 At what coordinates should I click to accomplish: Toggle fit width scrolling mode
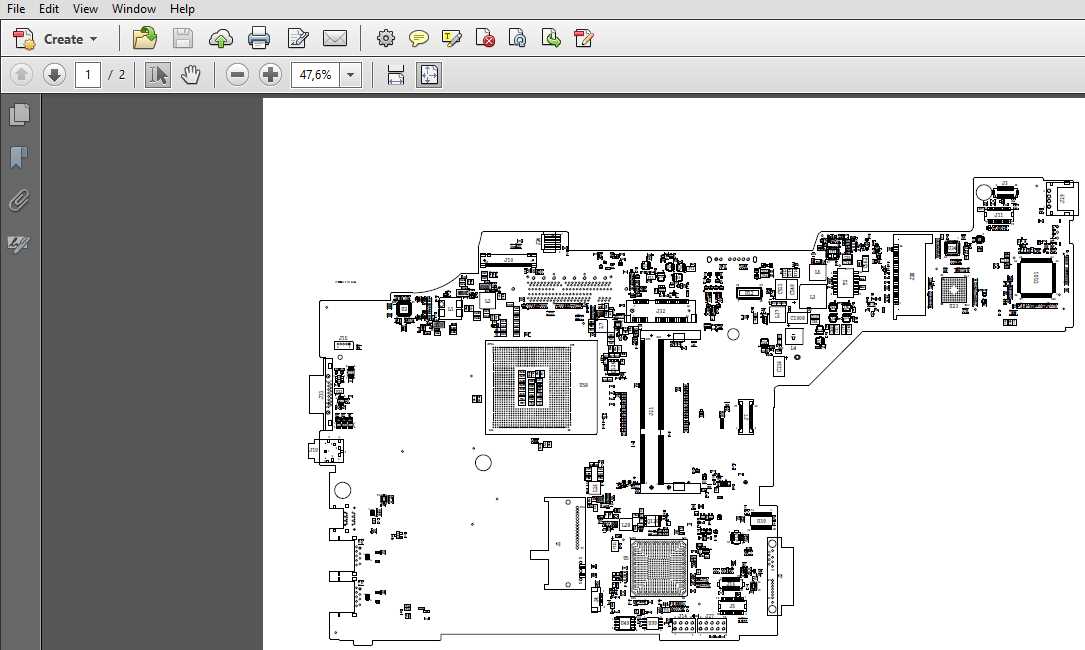tap(396, 75)
